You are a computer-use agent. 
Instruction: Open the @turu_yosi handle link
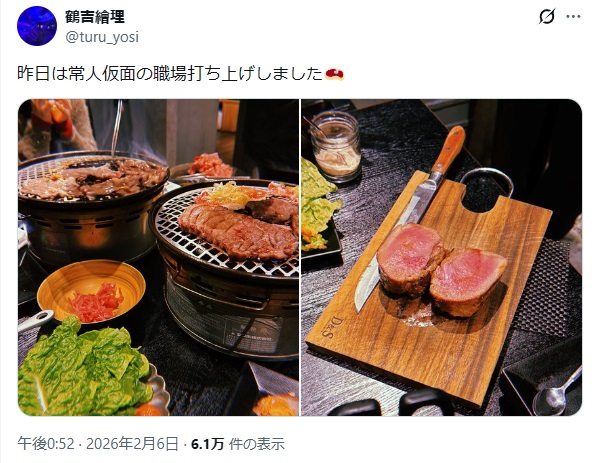click(102, 37)
